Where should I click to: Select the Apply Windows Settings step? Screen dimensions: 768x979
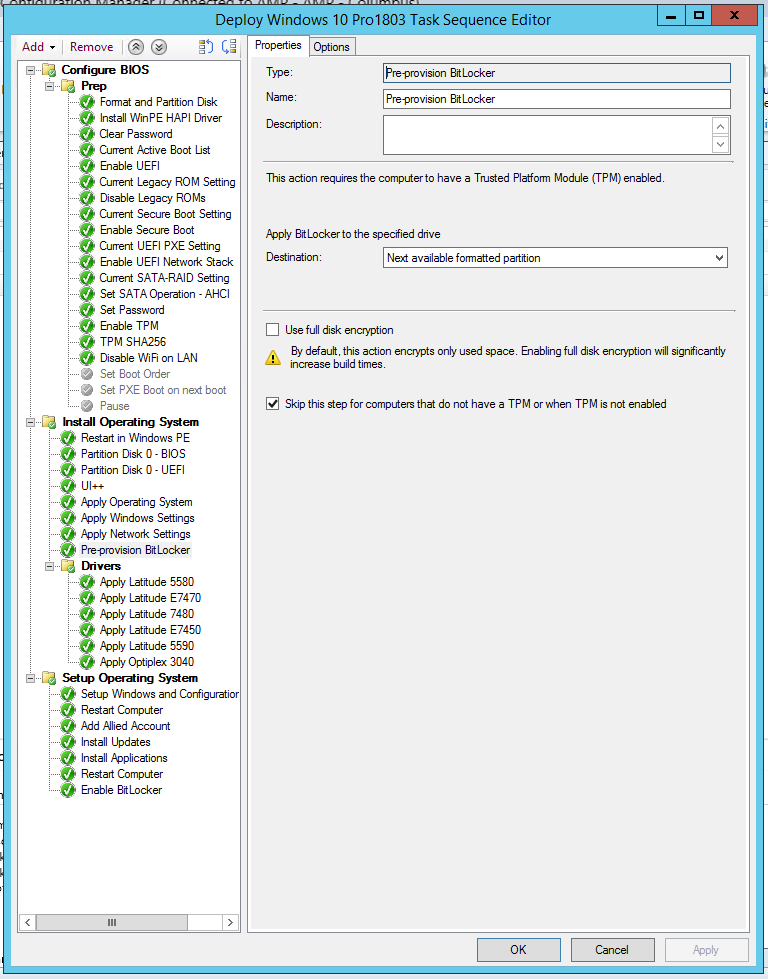tap(137, 518)
